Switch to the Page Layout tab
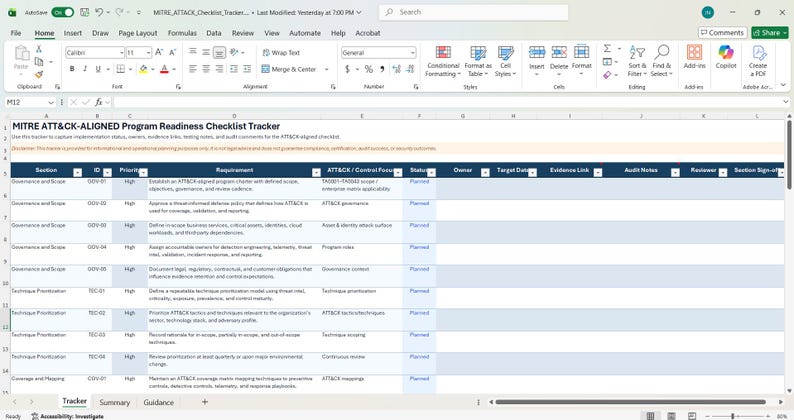This screenshot has height=420, width=794. click(138, 33)
